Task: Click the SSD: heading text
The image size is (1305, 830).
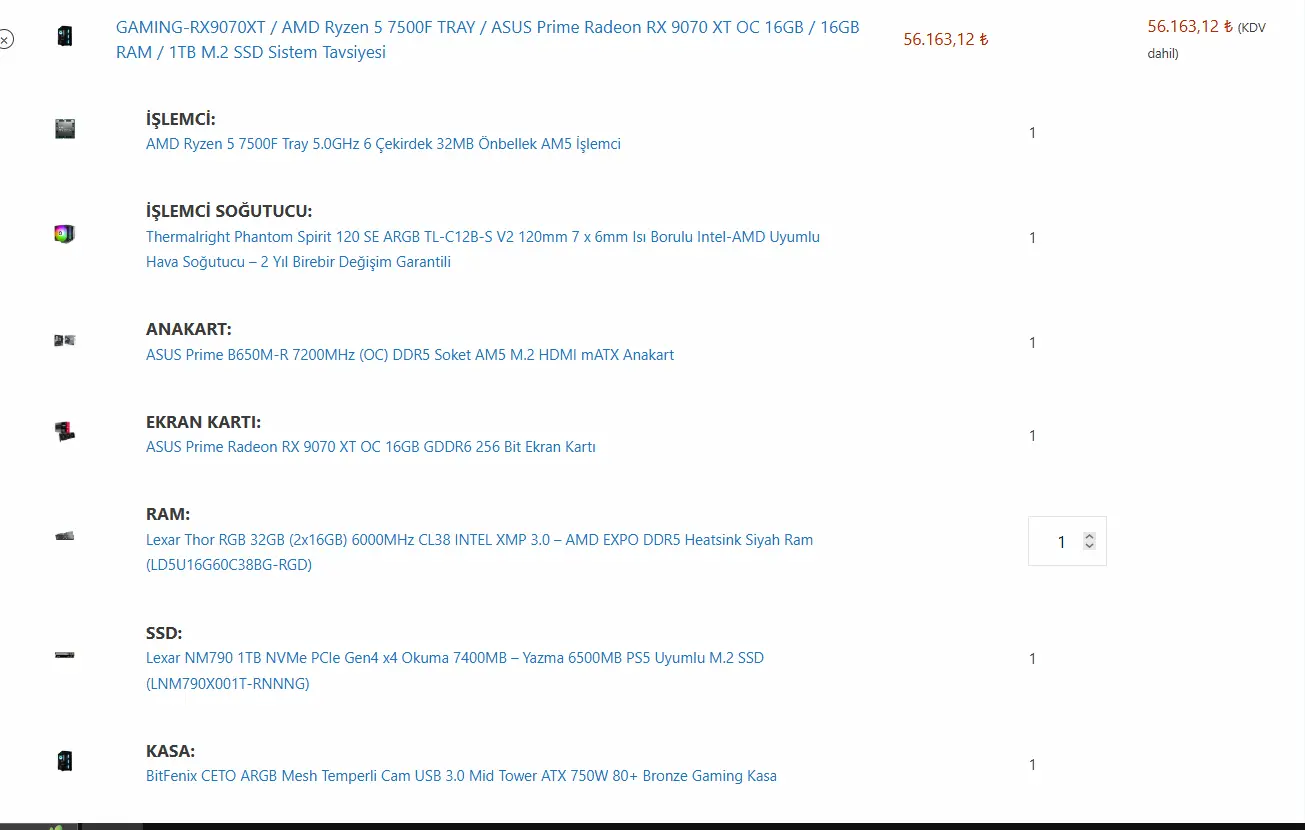Action: (x=164, y=633)
